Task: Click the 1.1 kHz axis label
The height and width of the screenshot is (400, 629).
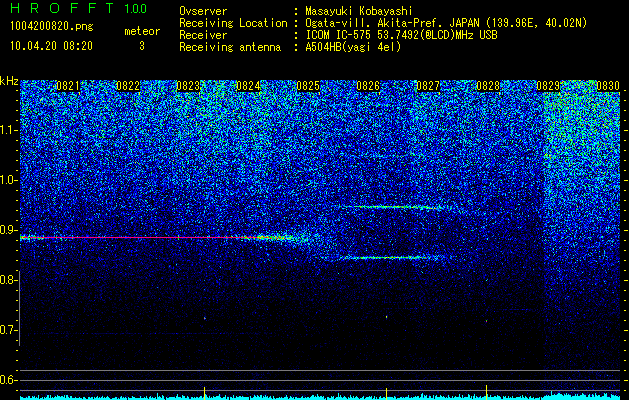Action: 9,130
